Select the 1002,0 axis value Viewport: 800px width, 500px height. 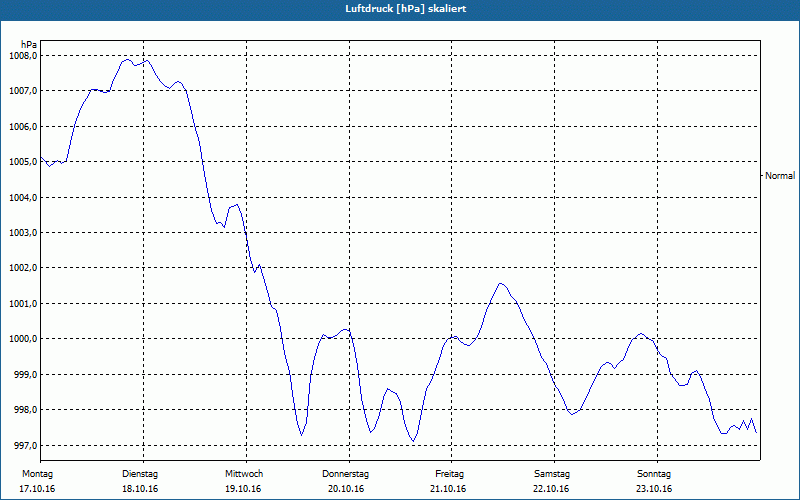tap(23, 268)
